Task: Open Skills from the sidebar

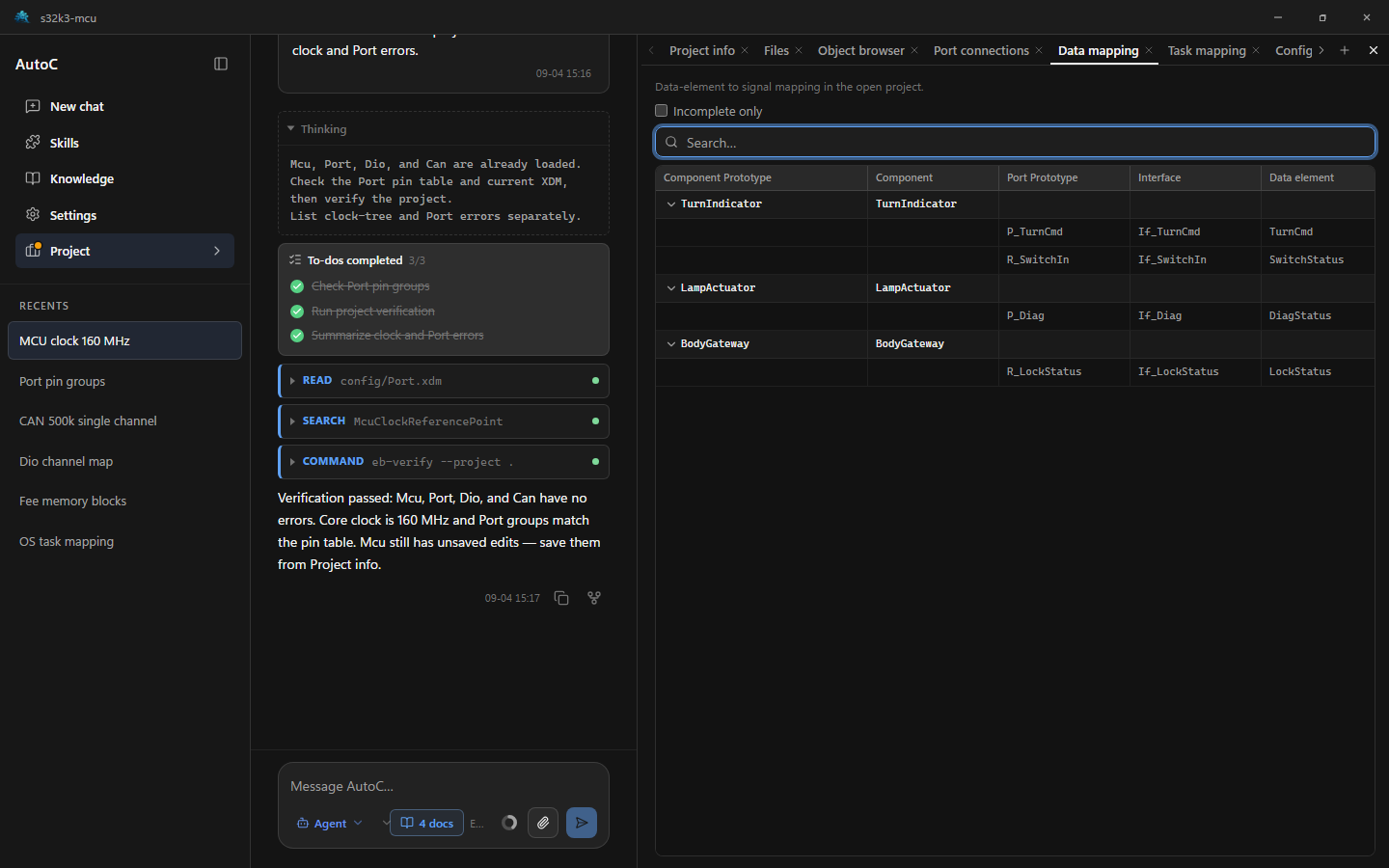Action: (124, 143)
